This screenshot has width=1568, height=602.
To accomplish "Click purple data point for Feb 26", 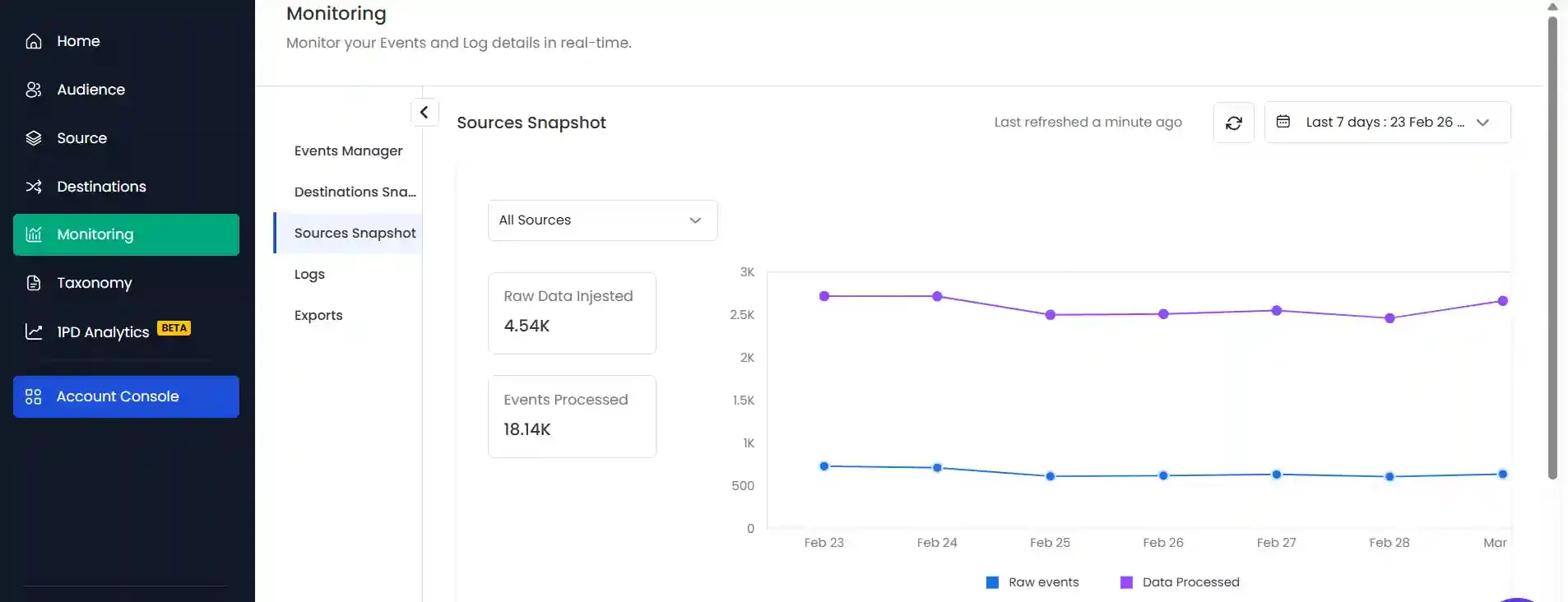I will [1163, 314].
